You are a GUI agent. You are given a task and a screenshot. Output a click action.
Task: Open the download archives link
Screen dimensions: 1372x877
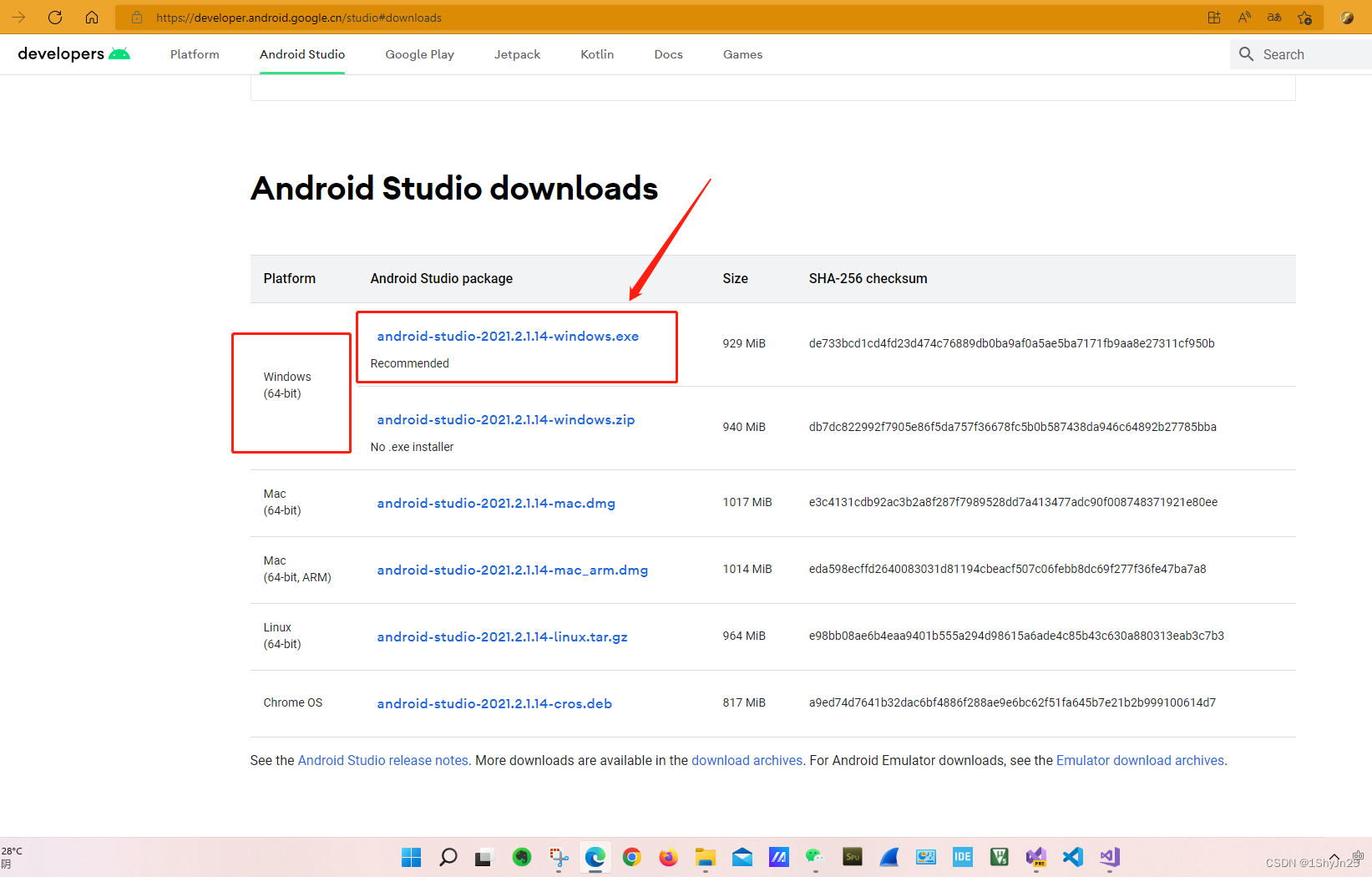click(747, 760)
